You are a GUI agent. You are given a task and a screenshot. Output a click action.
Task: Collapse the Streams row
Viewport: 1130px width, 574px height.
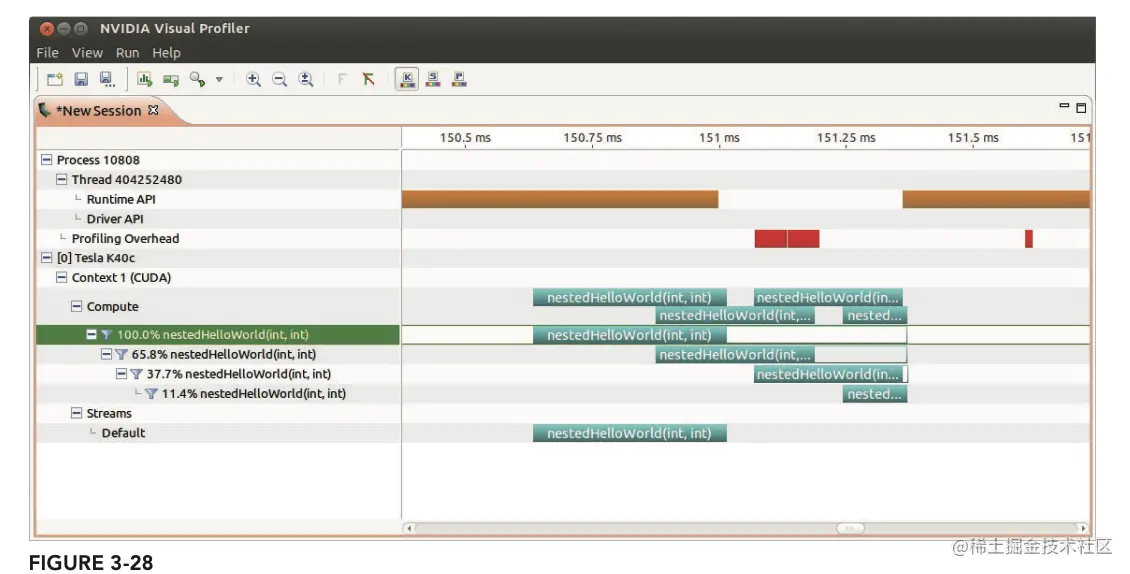point(76,413)
